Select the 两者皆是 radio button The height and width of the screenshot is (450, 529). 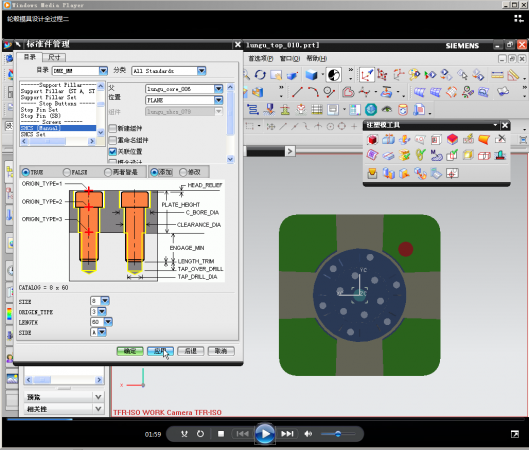pos(108,172)
